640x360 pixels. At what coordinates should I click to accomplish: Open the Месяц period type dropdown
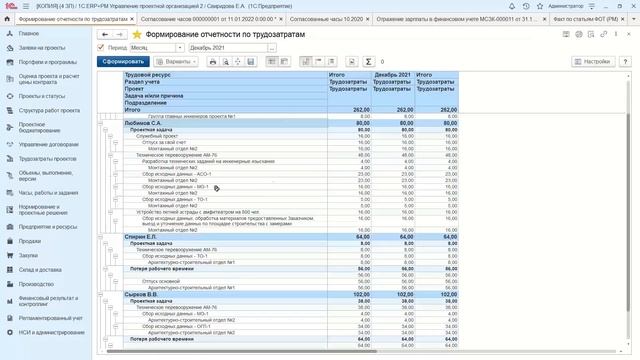[180, 48]
